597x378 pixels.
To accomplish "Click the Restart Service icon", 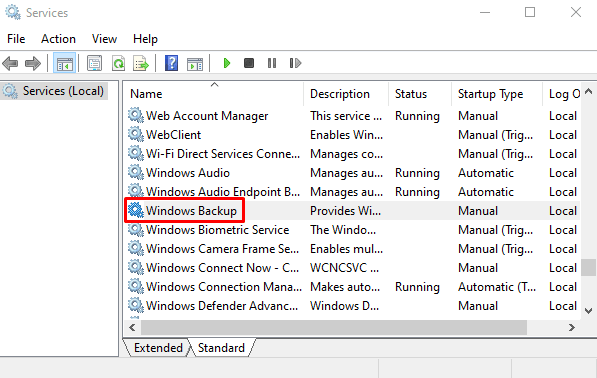I will click(295, 63).
